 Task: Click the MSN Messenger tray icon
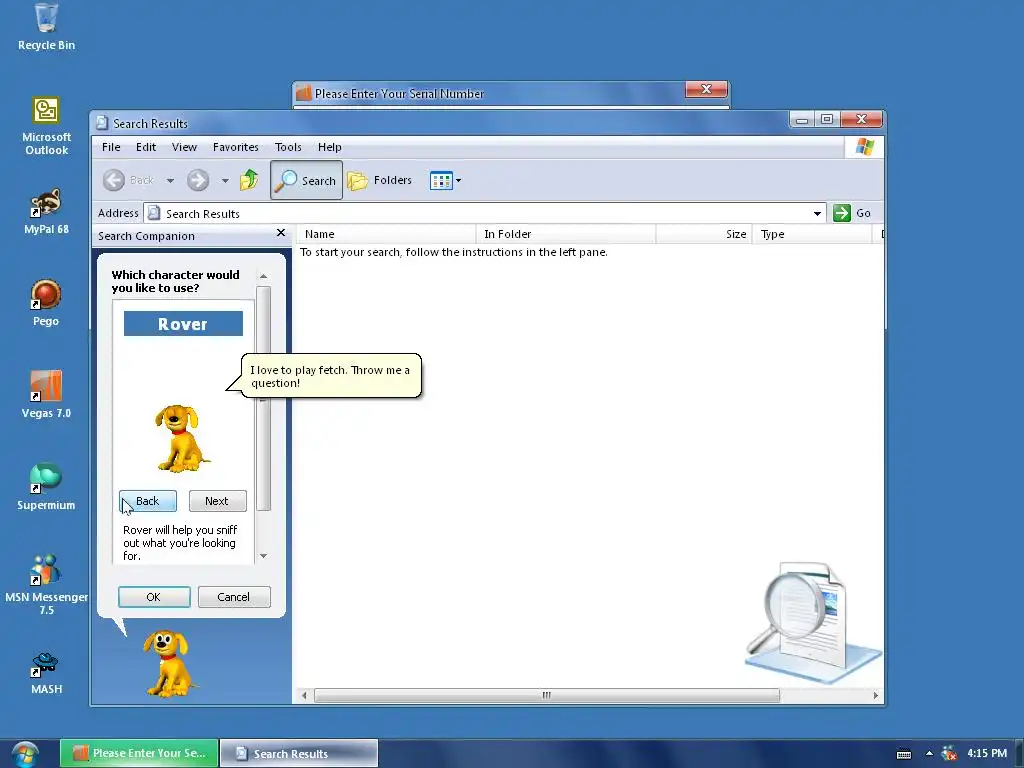[x=948, y=754]
